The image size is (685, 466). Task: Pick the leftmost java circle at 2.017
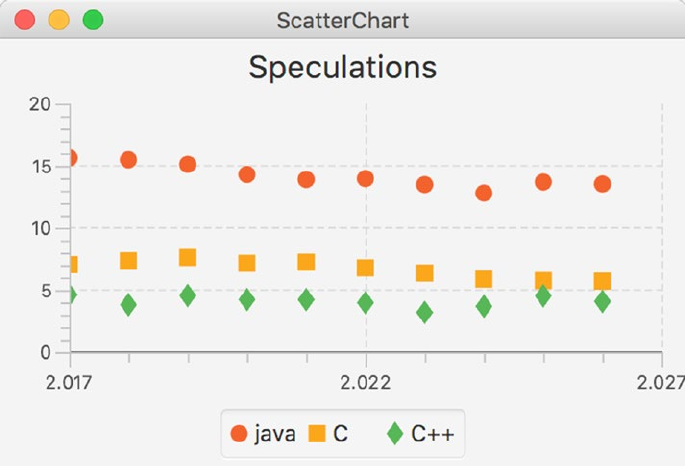tap(70, 158)
